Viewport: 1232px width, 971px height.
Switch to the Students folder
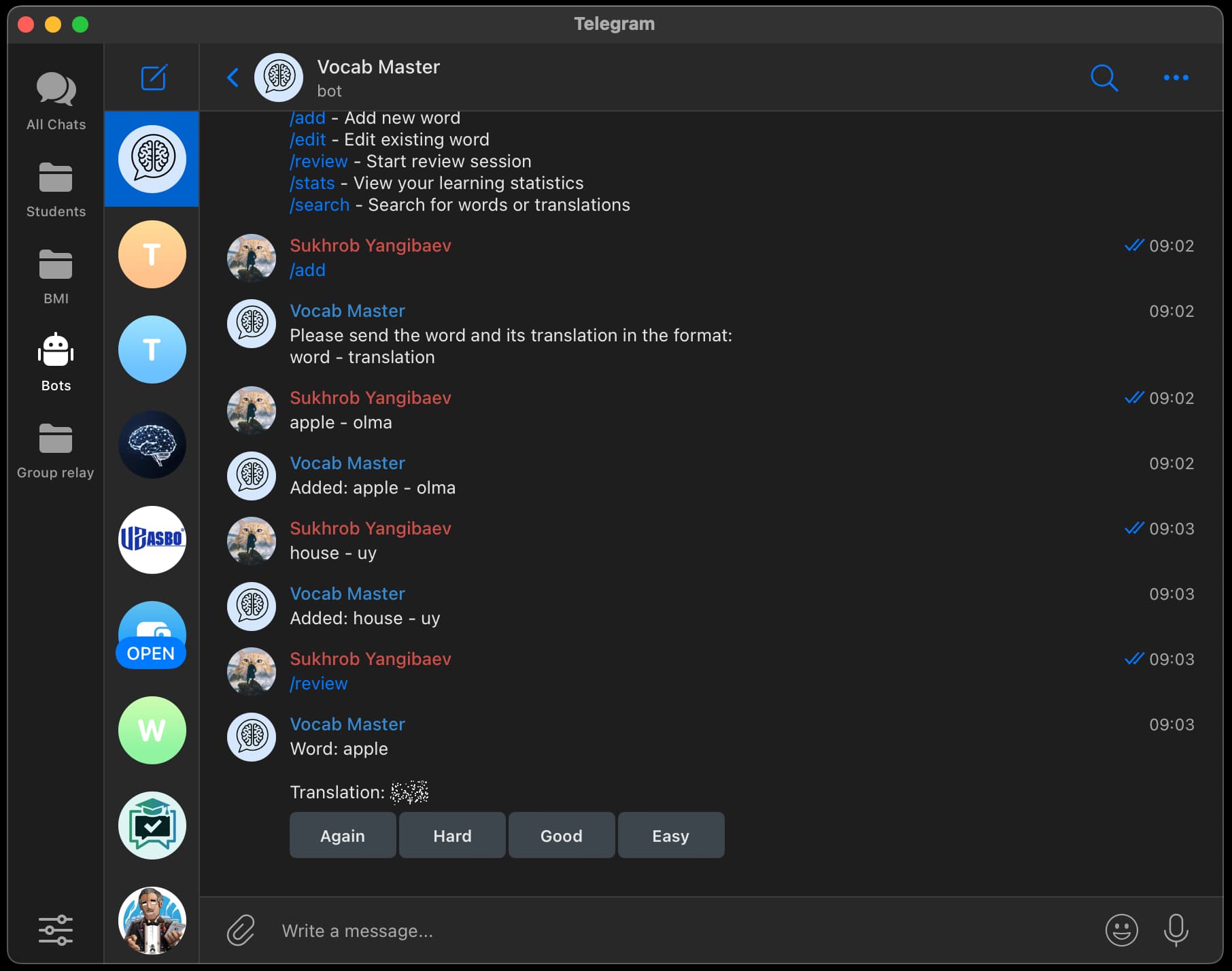coord(56,190)
